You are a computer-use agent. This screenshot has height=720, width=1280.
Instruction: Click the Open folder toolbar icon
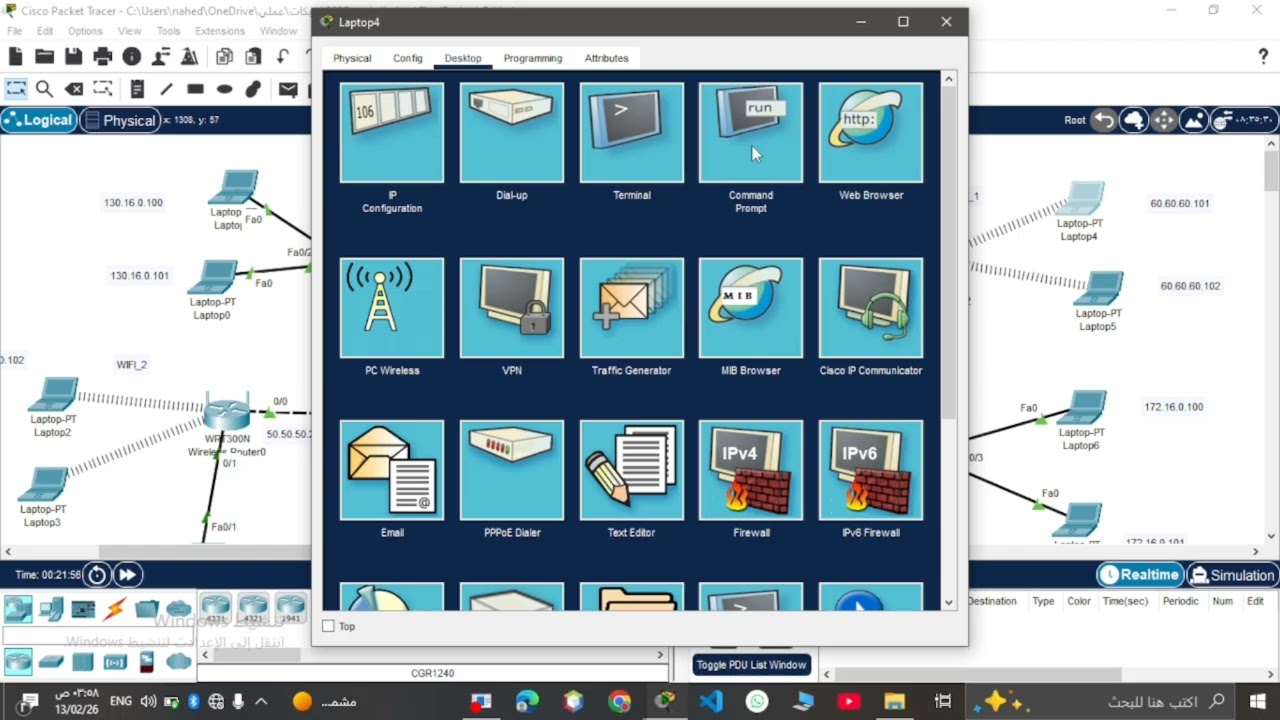[44, 57]
